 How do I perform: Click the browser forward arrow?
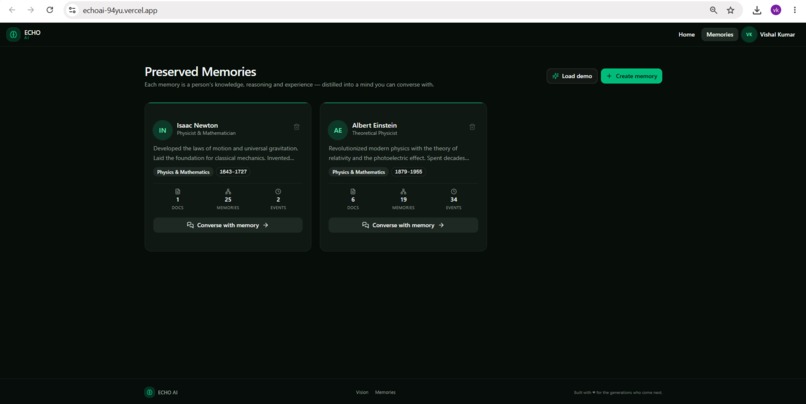pyautogui.click(x=31, y=10)
